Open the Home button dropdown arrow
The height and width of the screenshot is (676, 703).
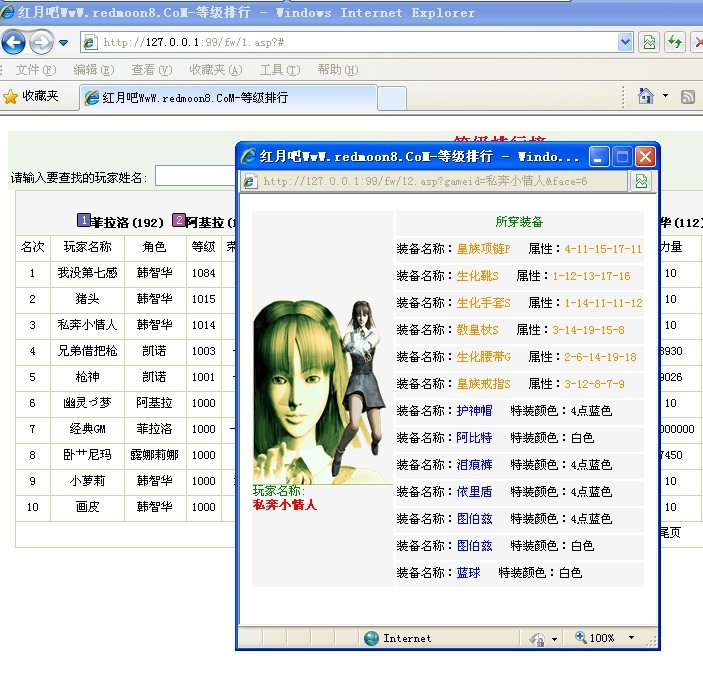666,97
